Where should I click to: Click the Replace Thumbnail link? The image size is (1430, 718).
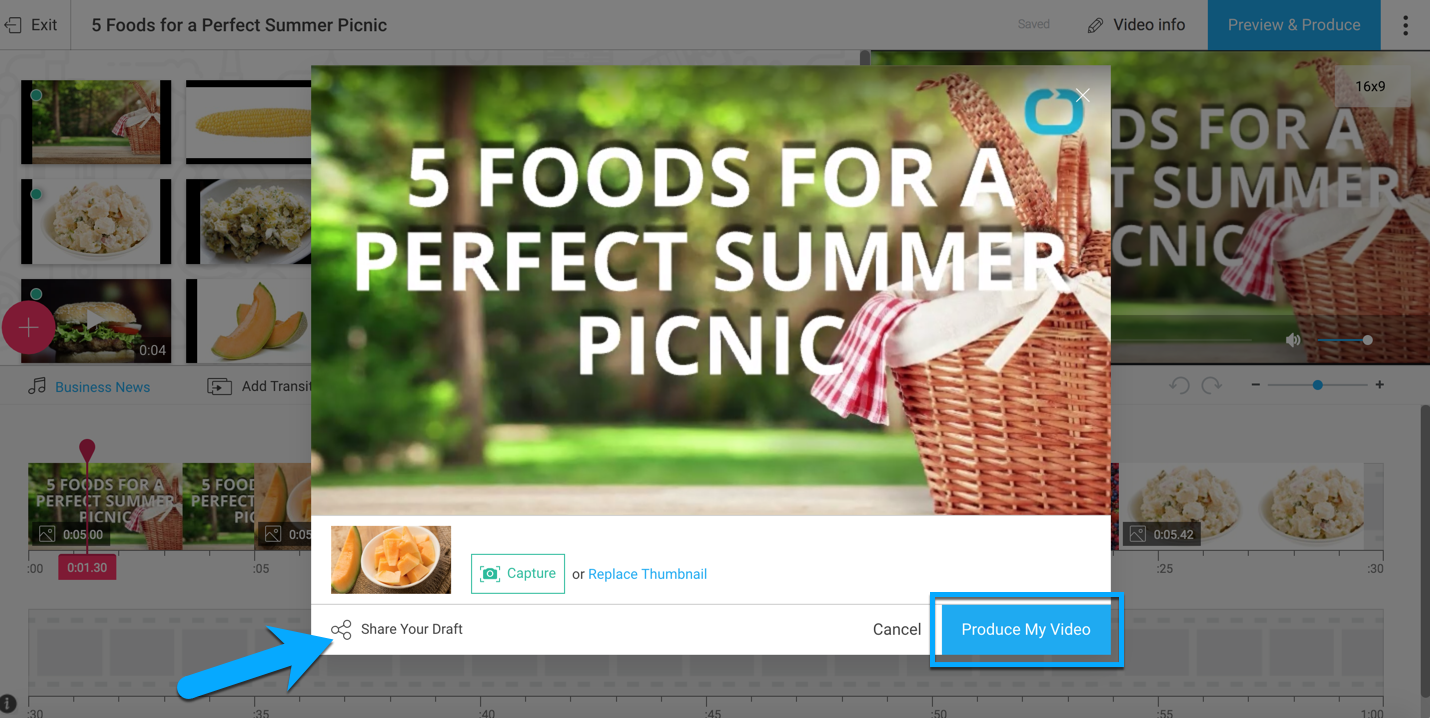point(647,574)
